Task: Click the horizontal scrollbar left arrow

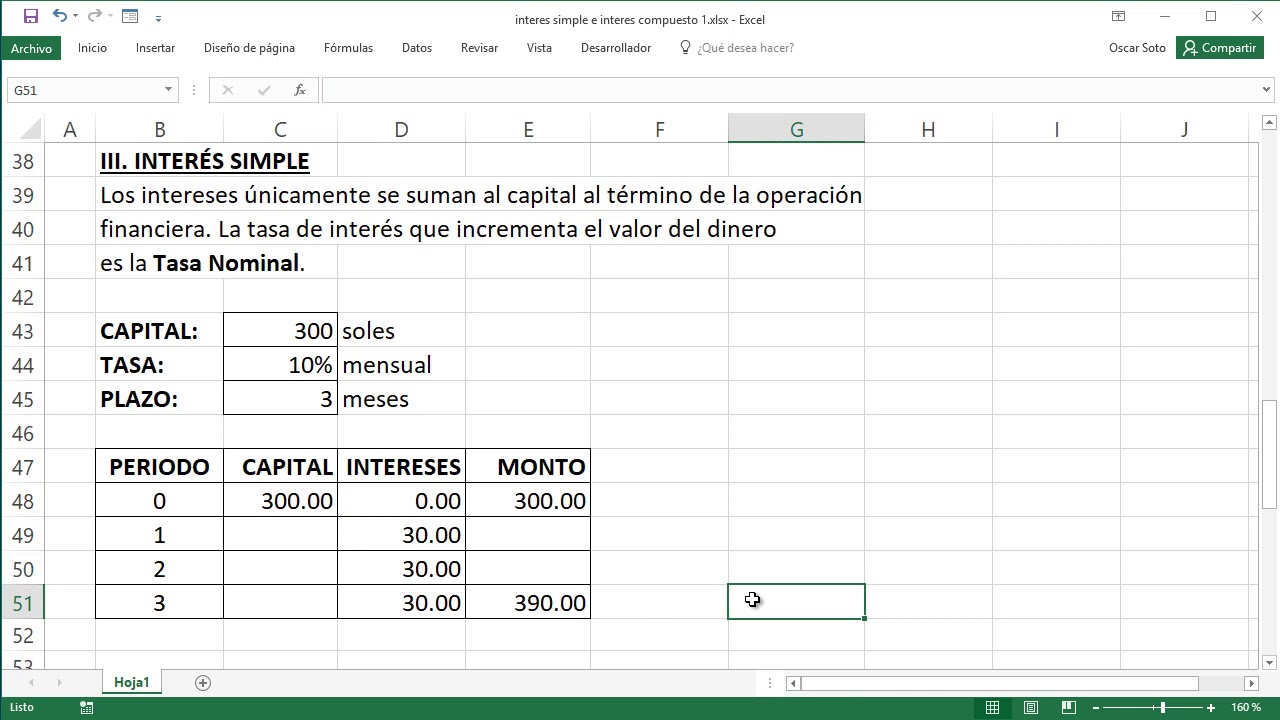Action: coord(792,683)
